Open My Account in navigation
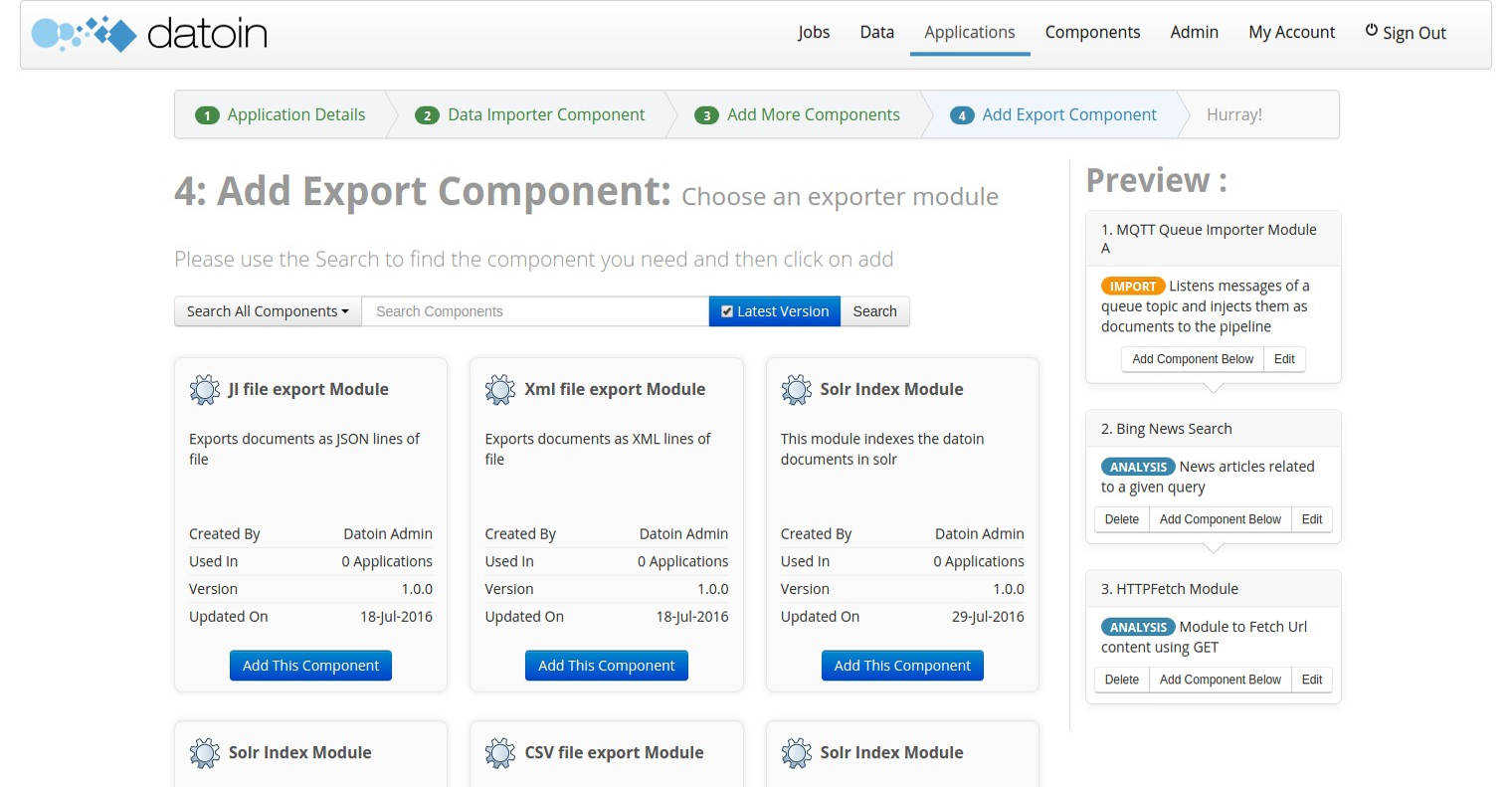 [1292, 32]
